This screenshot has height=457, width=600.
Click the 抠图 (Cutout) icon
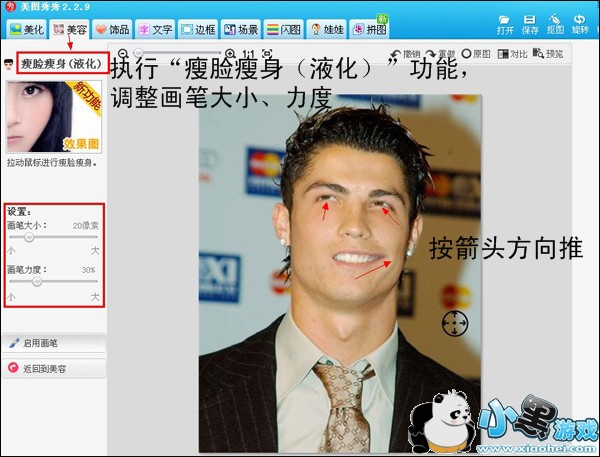[x=555, y=24]
